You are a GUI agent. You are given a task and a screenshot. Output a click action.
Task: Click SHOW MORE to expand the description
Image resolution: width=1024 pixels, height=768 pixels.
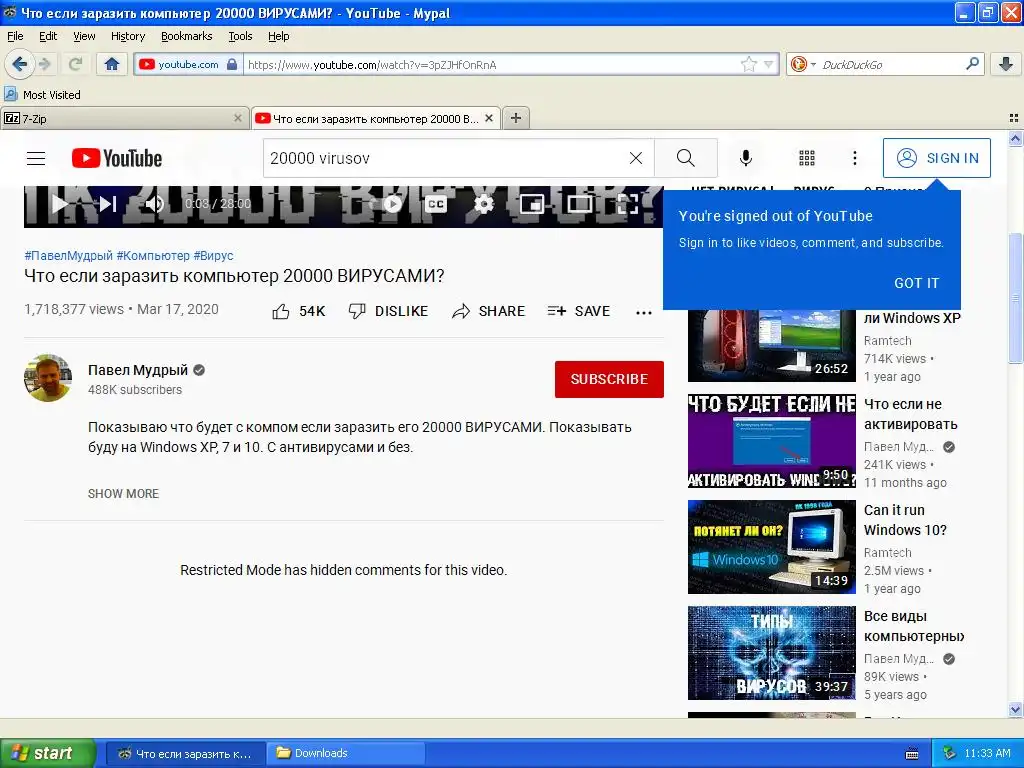coord(123,494)
